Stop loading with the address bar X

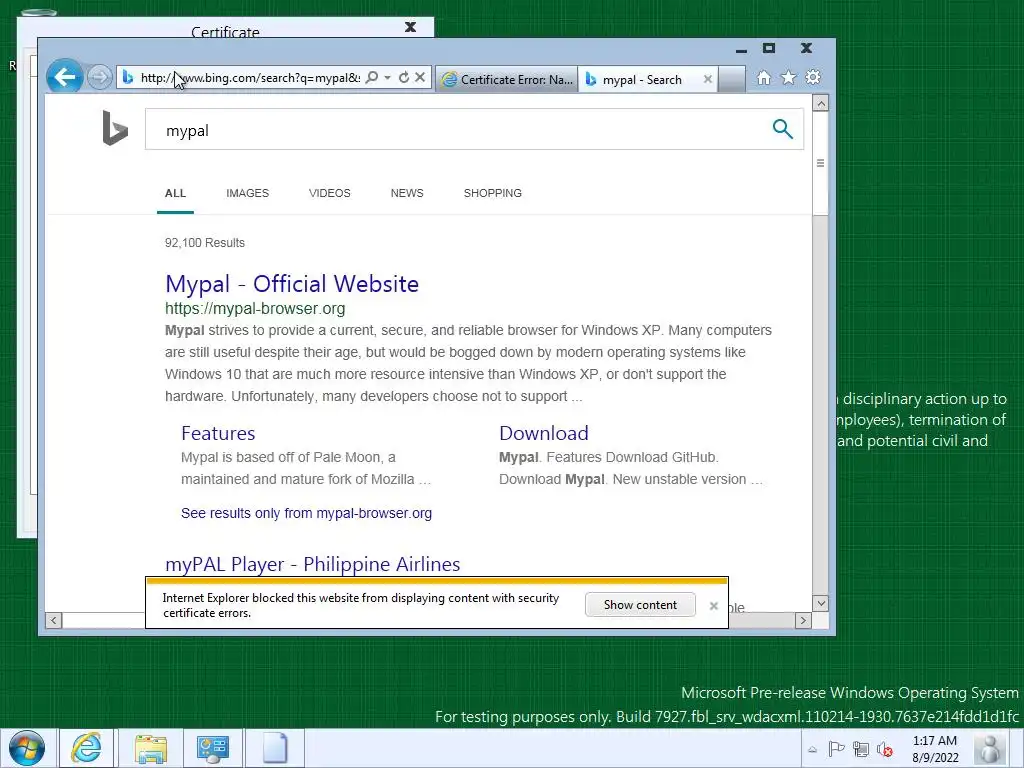tap(420, 78)
